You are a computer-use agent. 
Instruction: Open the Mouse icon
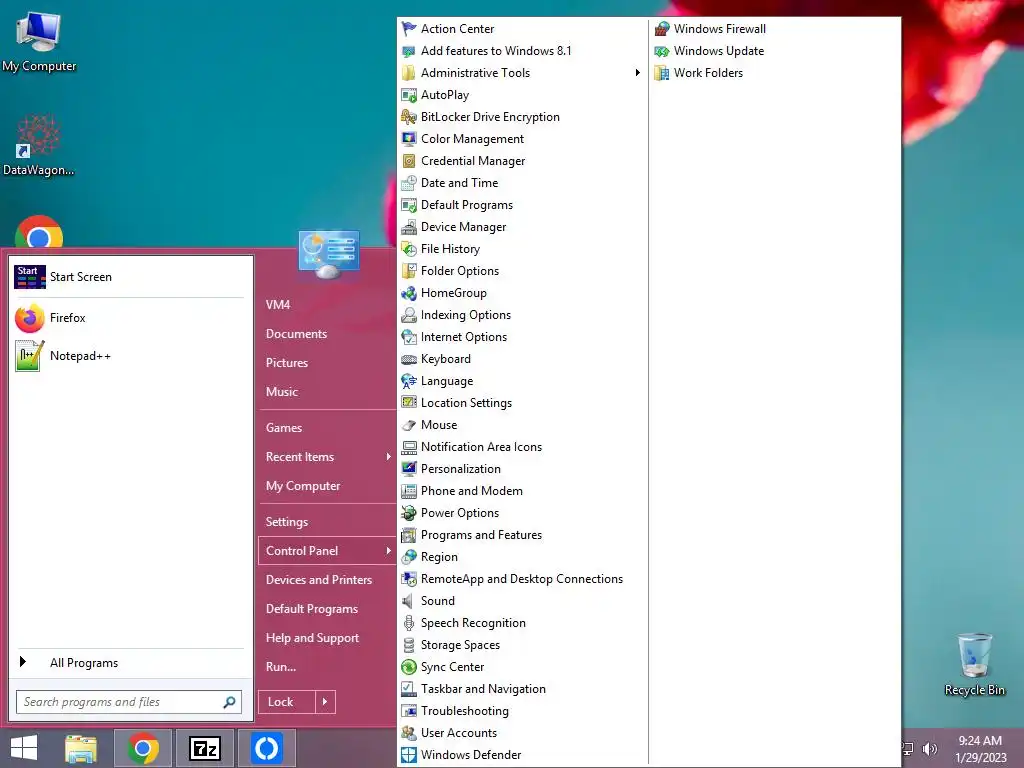(409, 424)
